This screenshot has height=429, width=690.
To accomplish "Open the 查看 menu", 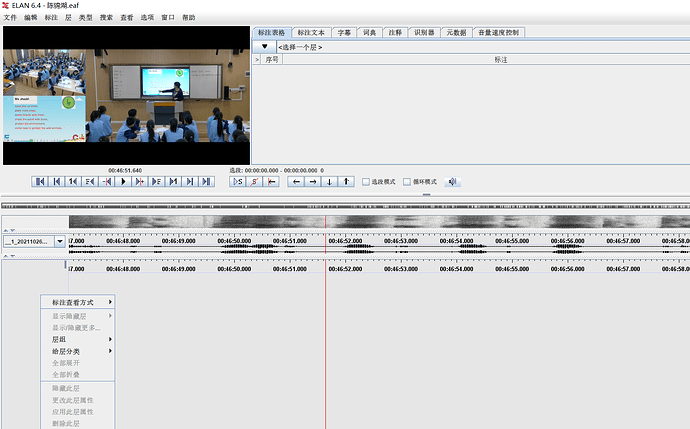I will click(x=127, y=18).
